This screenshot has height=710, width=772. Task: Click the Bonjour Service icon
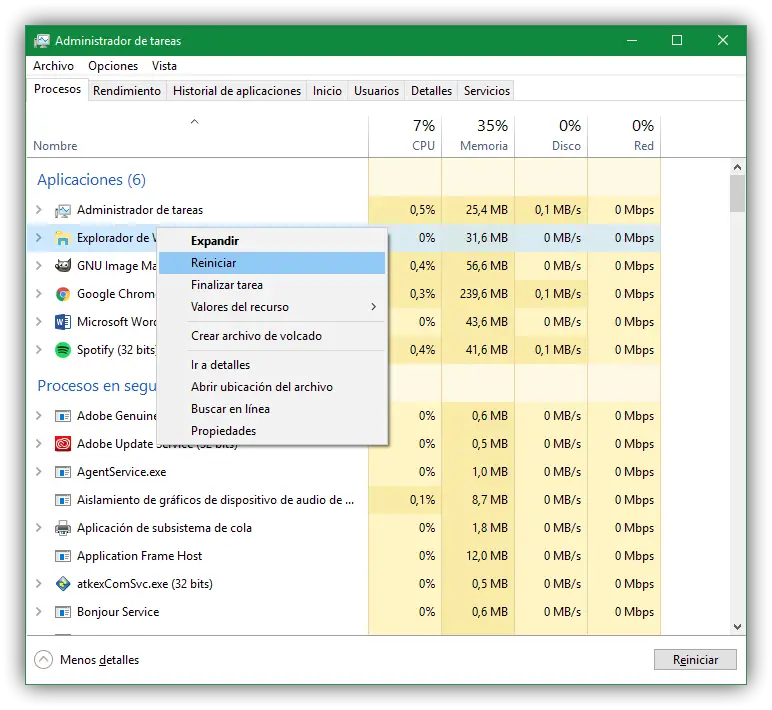tap(63, 612)
